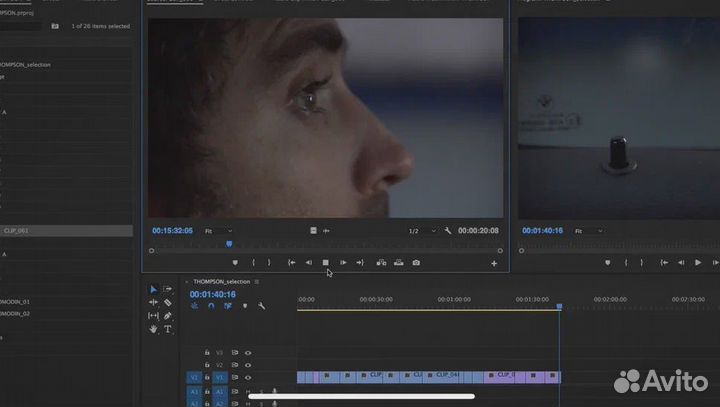Viewport: 720px width, 407px height.
Task: Choose the Hand tool
Action: pos(153,328)
